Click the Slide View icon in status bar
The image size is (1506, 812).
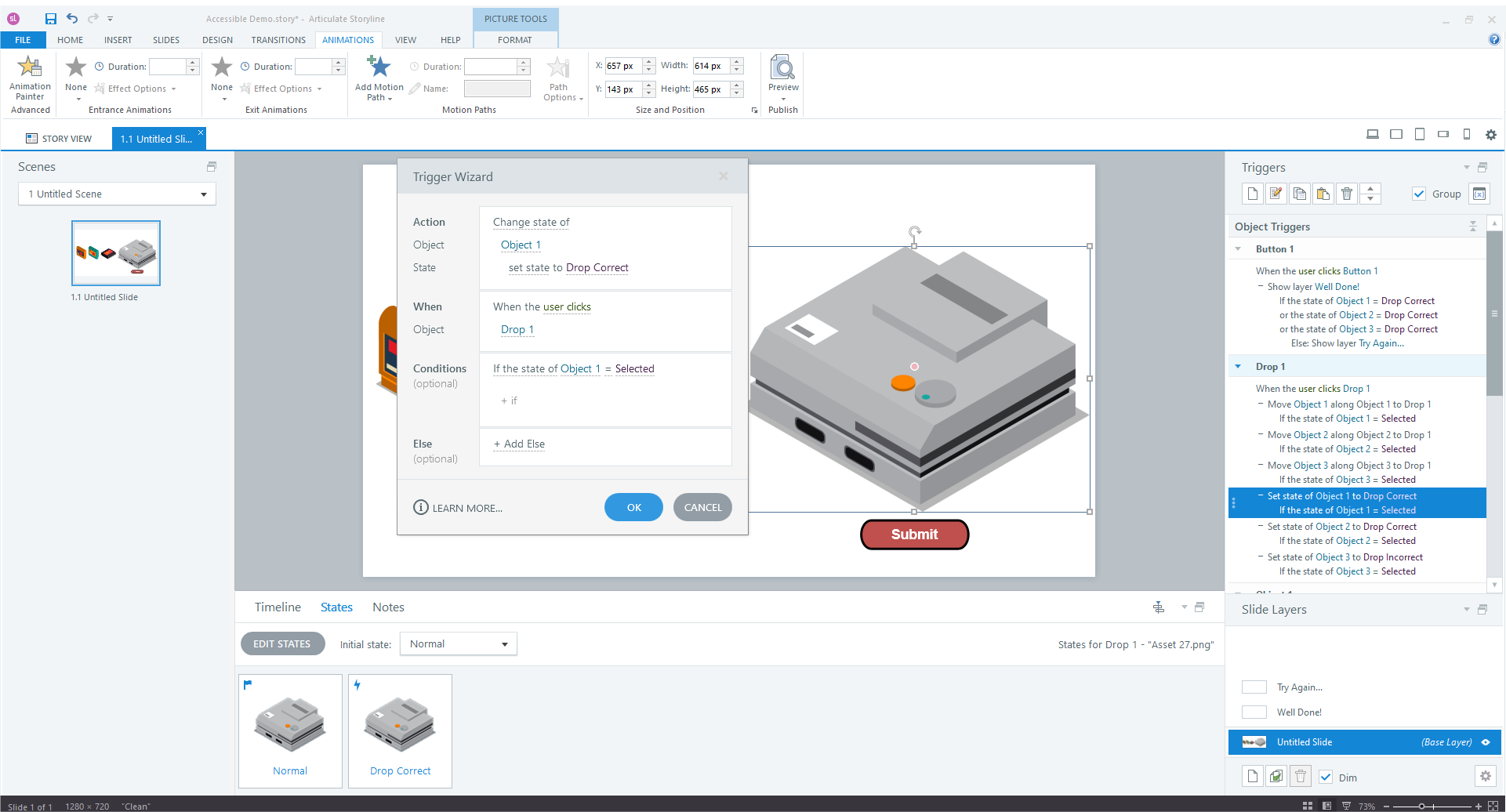[1326, 806]
